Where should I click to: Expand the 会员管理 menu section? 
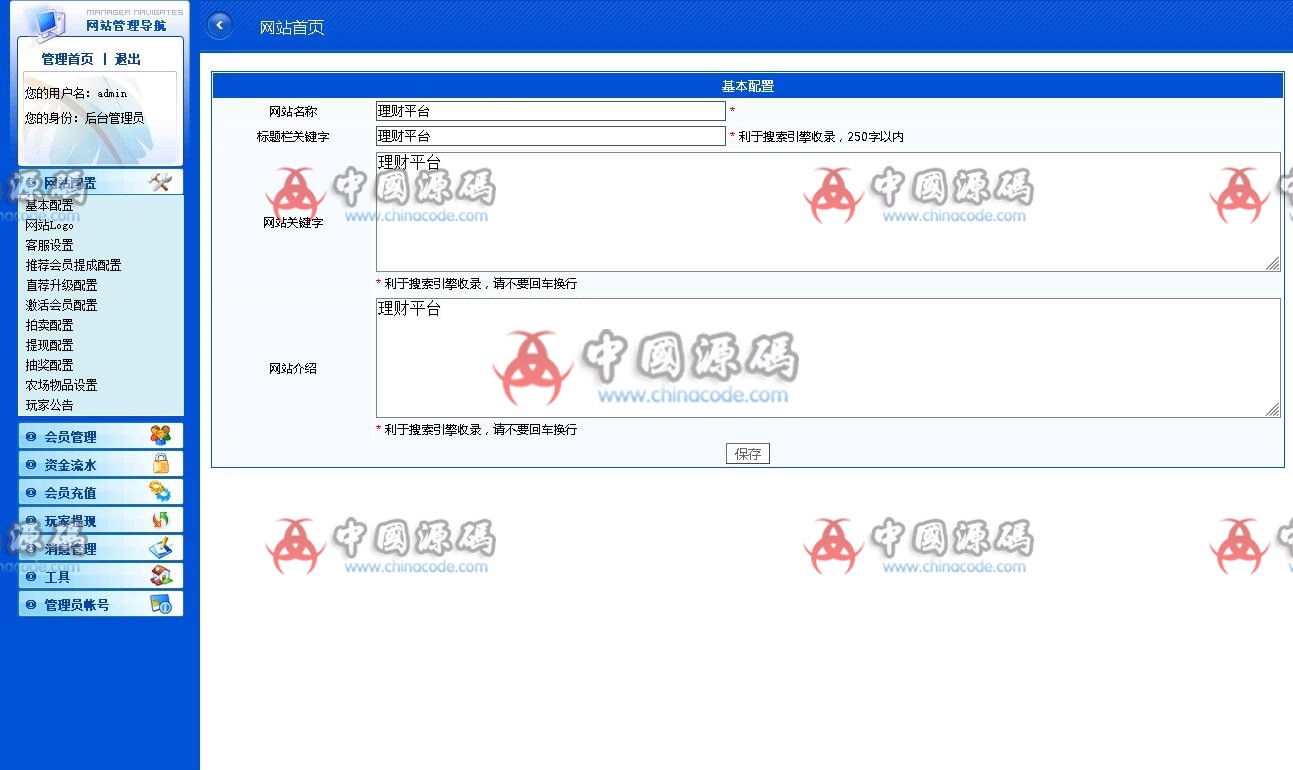pos(71,437)
